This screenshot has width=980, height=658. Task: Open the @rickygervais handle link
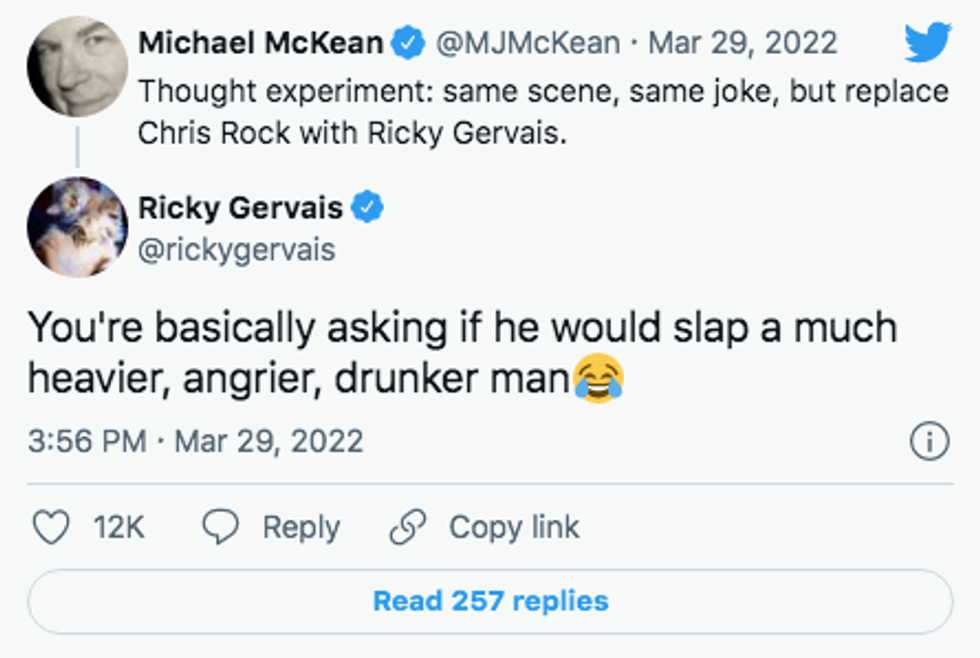click(x=236, y=249)
